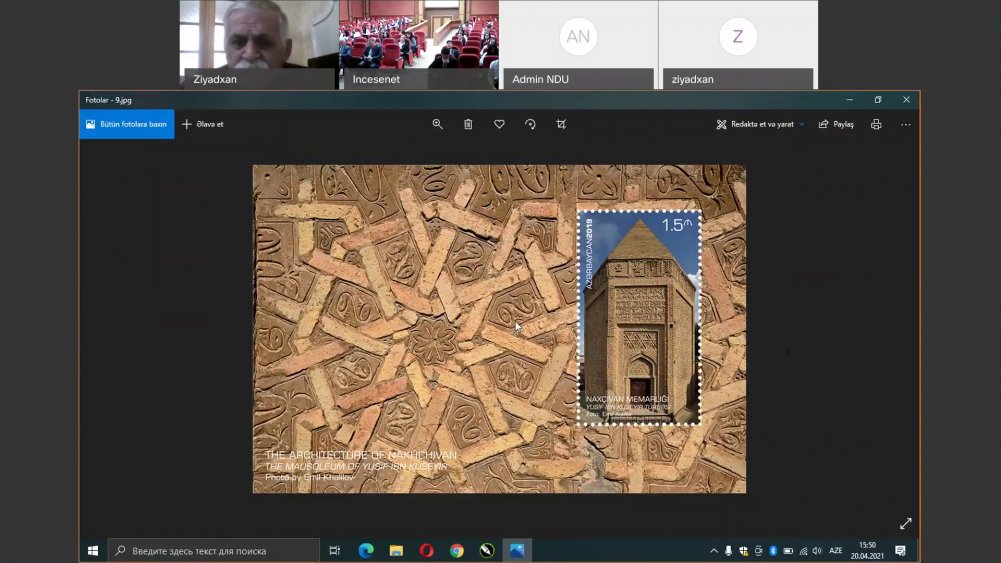Click the Paylaş share button
1001x563 pixels.
pos(836,124)
